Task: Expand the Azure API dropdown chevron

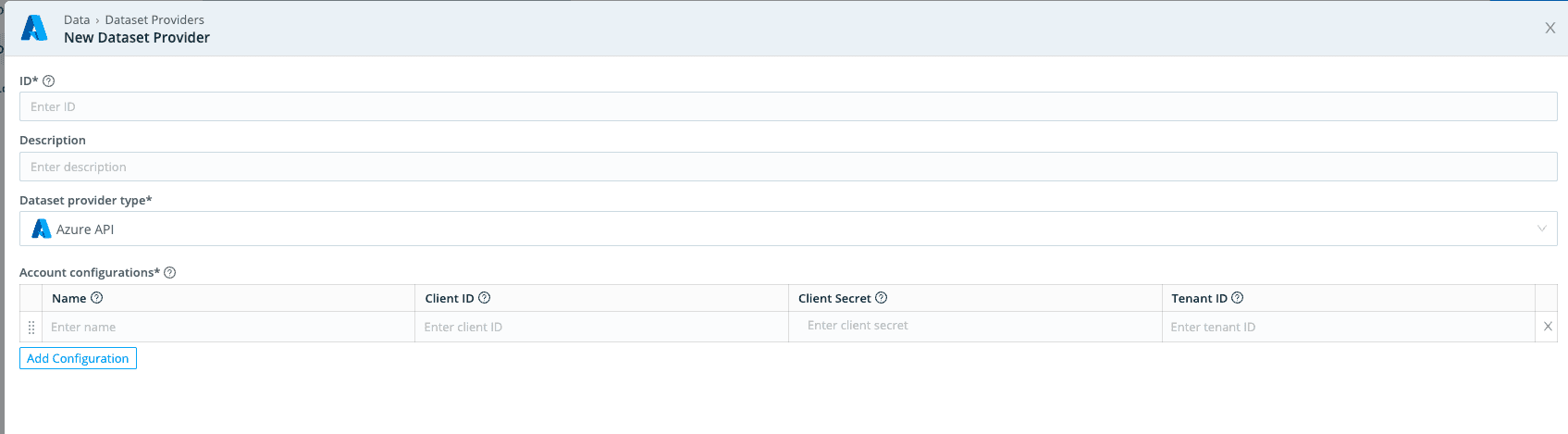Action: pyautogui.click(x=1542, y=229)
